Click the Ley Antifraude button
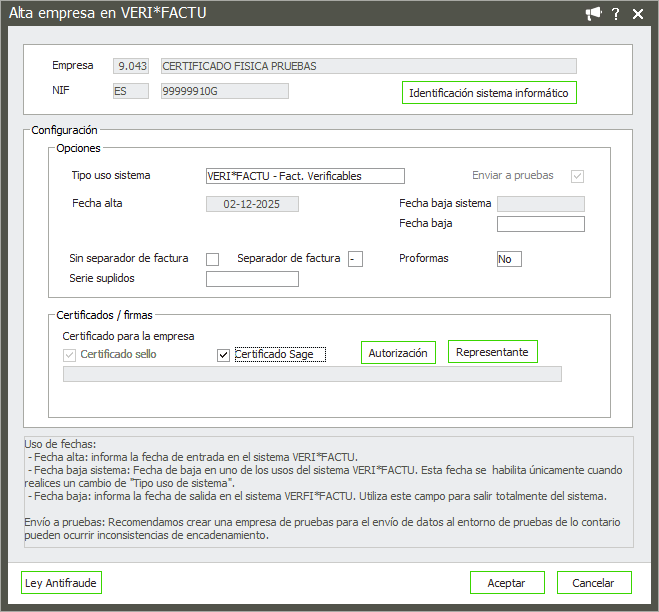Screen dimensions: 659x612 click(x=61, y=583)
